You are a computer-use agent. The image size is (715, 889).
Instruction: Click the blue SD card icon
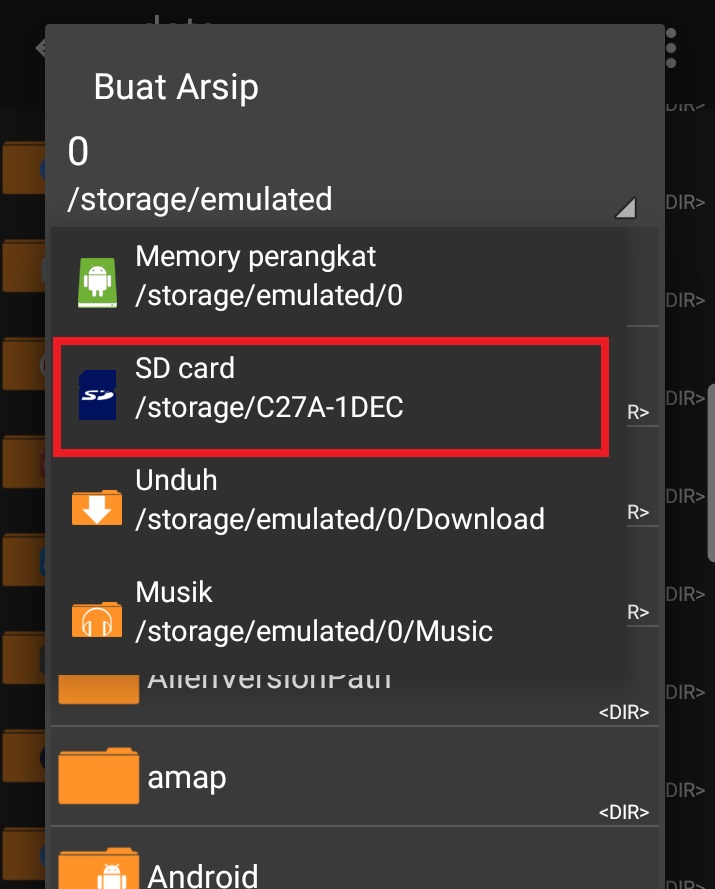point(97,395)
